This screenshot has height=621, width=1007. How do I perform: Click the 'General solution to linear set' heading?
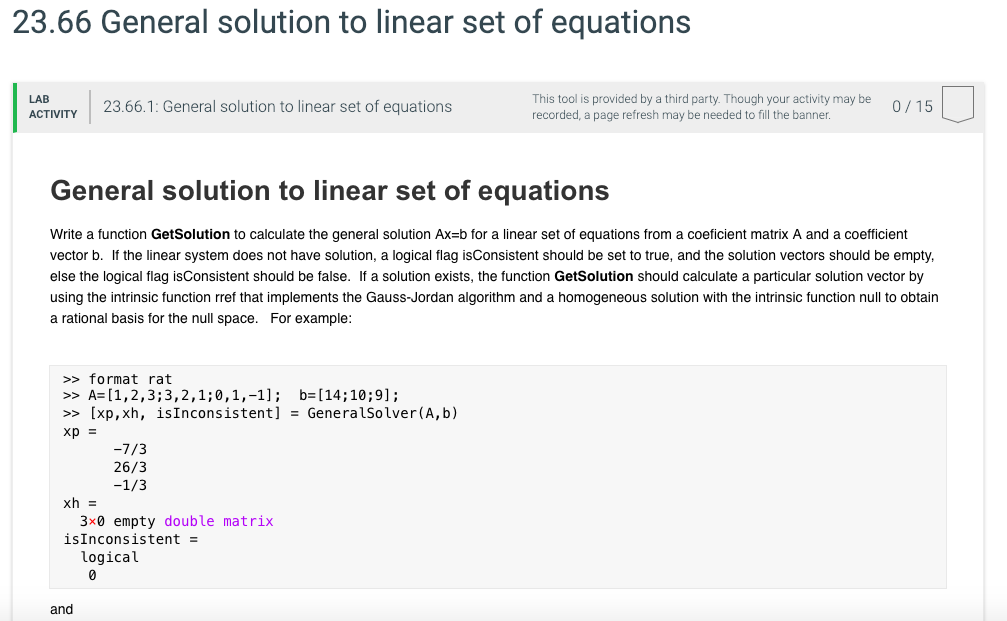(x=331, y=190)
